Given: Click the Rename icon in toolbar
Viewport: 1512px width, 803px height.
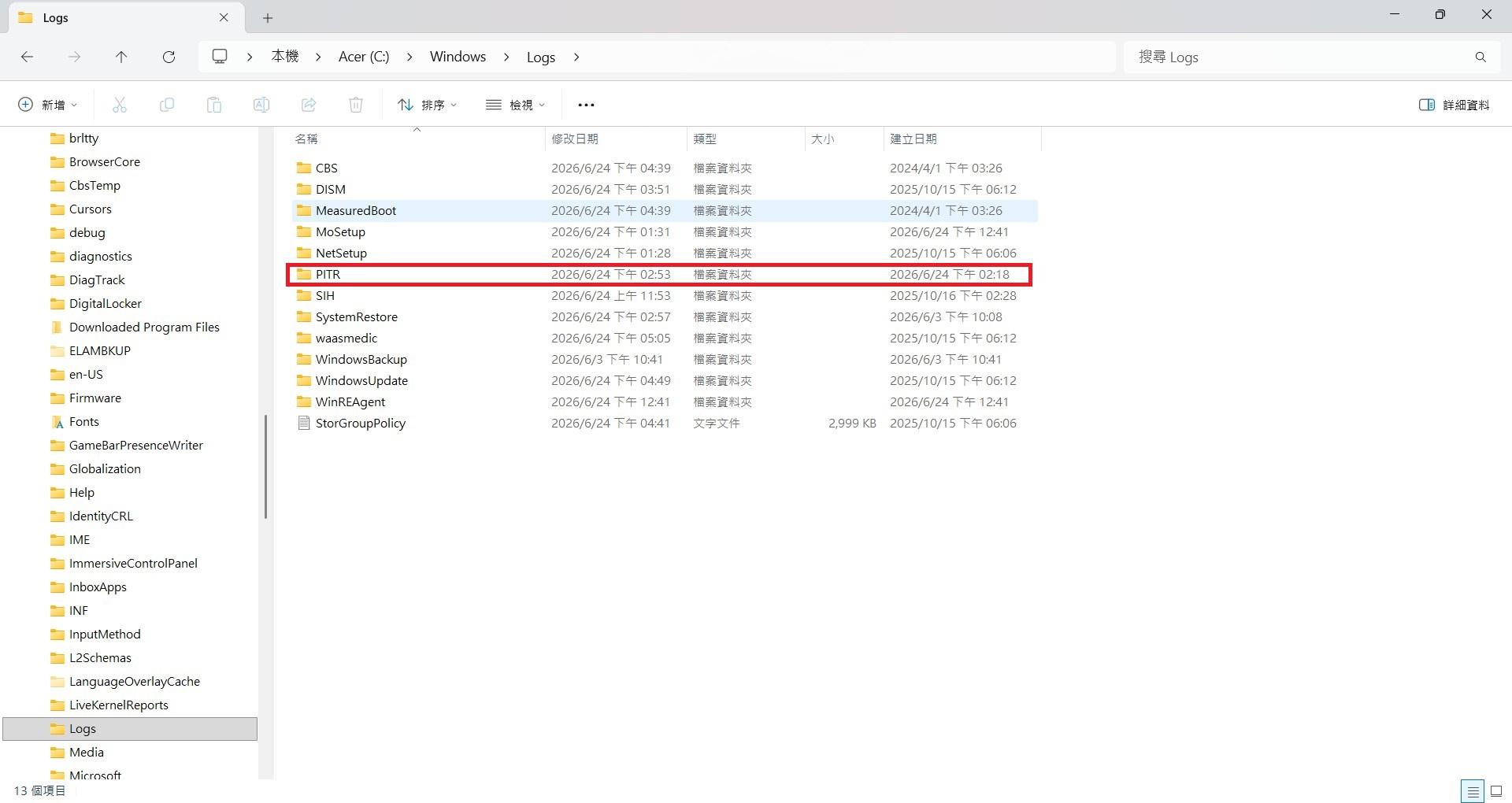Looking at the screenshot, I should click(261, 105).
